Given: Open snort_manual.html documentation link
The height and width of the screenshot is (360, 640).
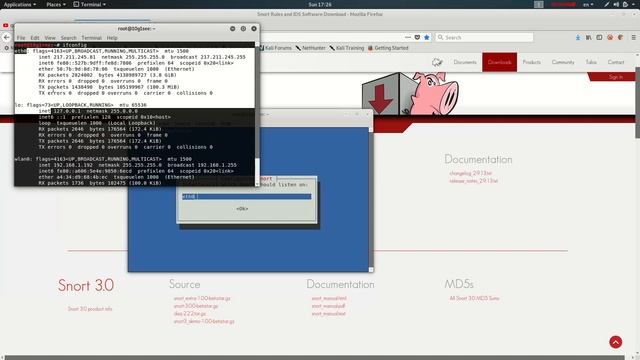Looking at the screenshot, I should (x=329, y=298).
